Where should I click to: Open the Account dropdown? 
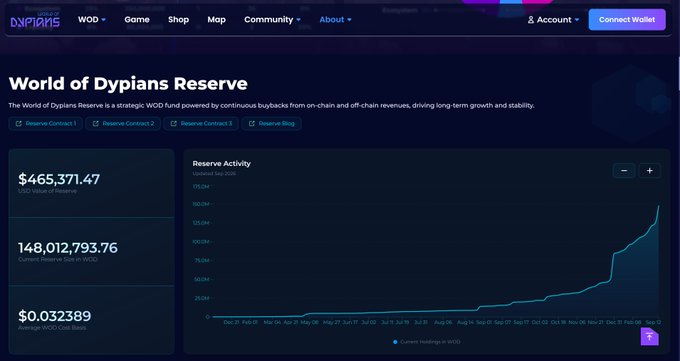[553, 20]
